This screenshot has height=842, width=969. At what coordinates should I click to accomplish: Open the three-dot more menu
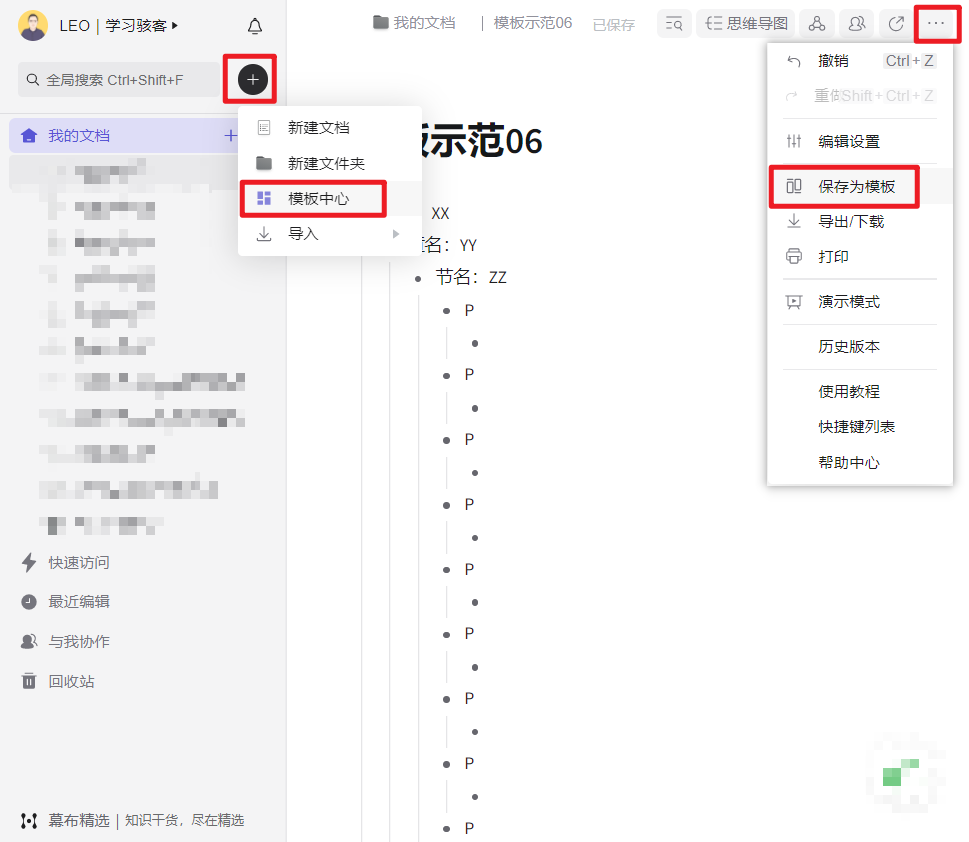click(x=936, y=24)
